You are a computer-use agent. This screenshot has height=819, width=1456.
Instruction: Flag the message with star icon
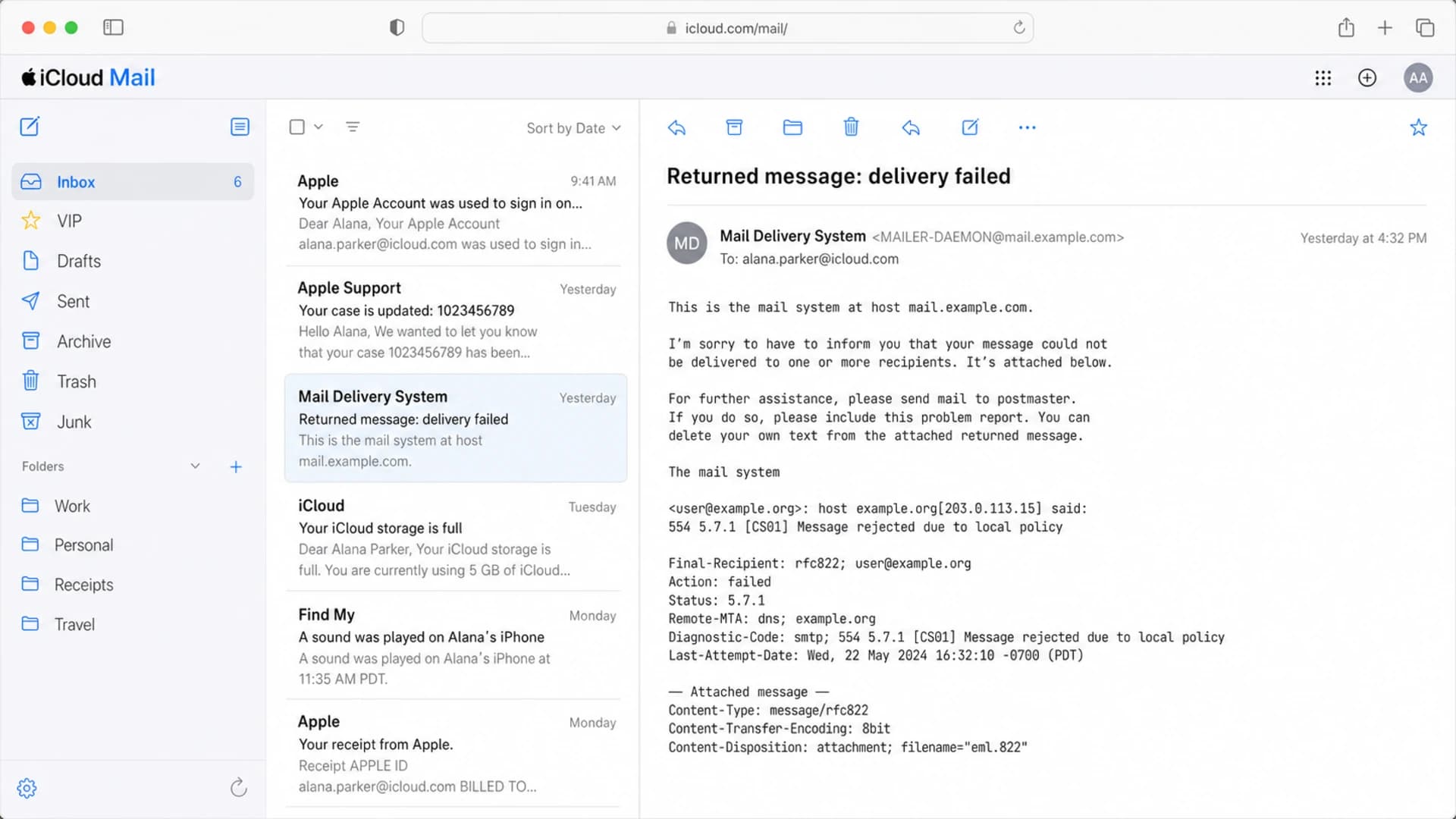pyautogui.click(x=1419, y=127)
